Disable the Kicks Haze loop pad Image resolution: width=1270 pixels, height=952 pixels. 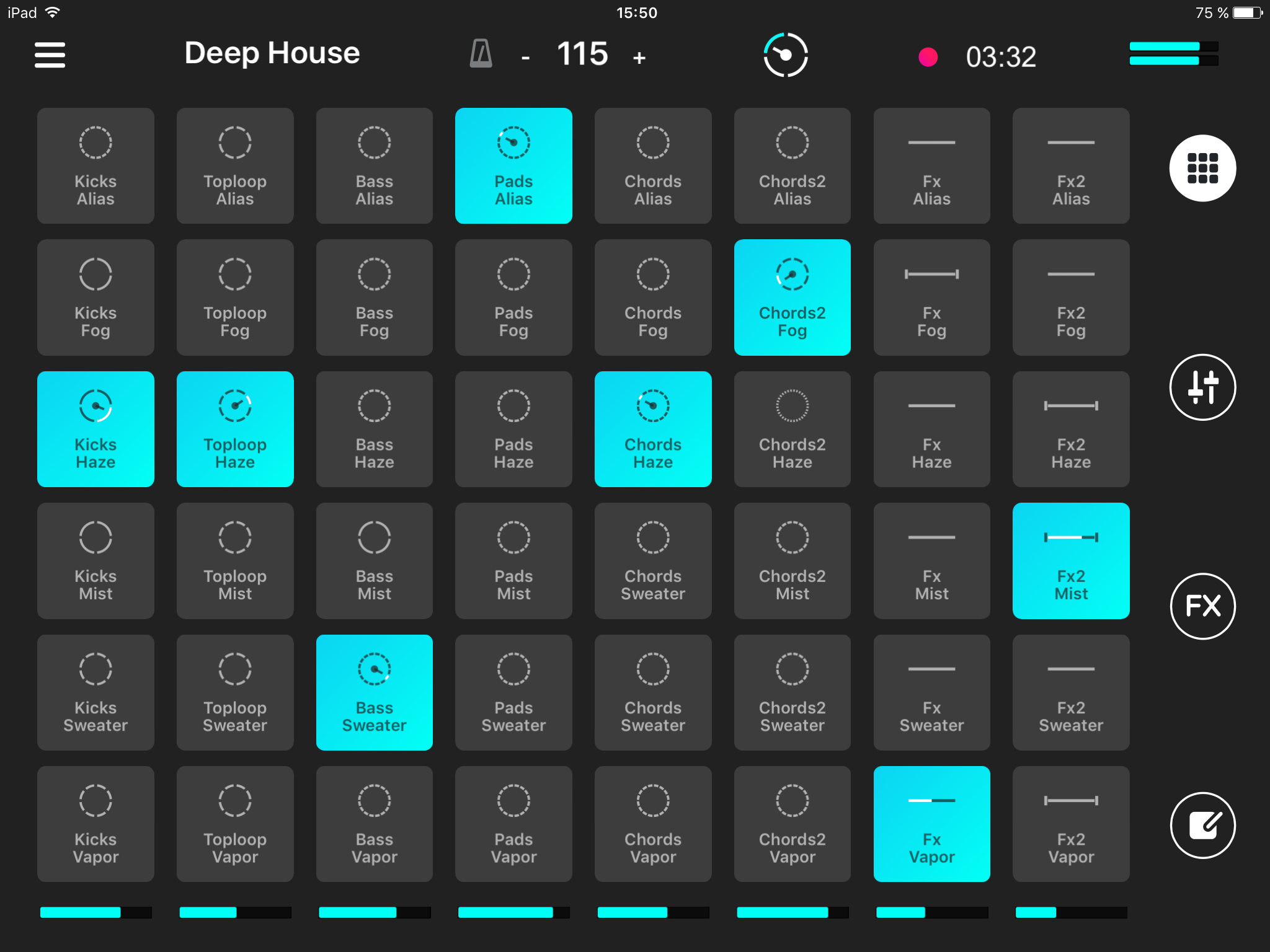click(x=95, y=429)
